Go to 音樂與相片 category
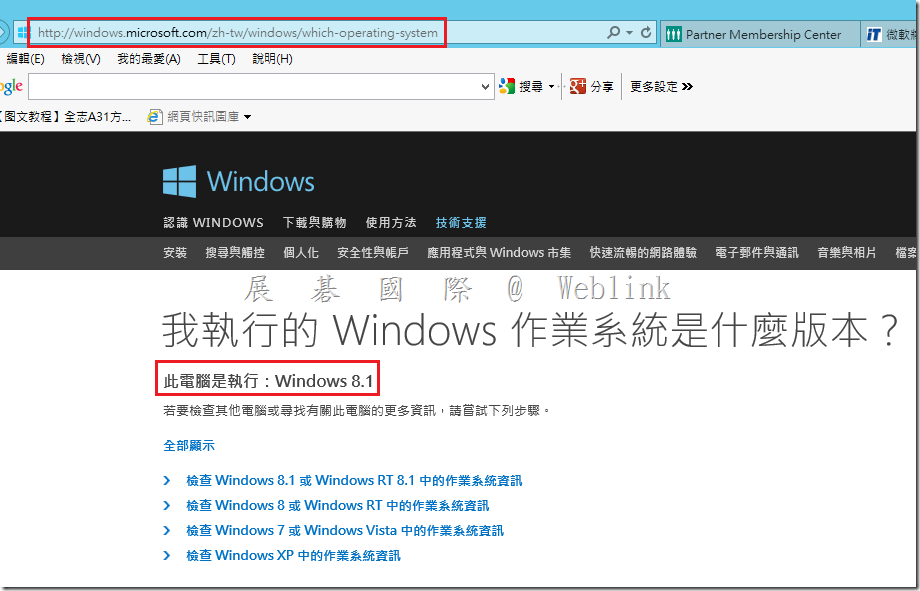This screenshot has width=920, height=591. [847, 253]
